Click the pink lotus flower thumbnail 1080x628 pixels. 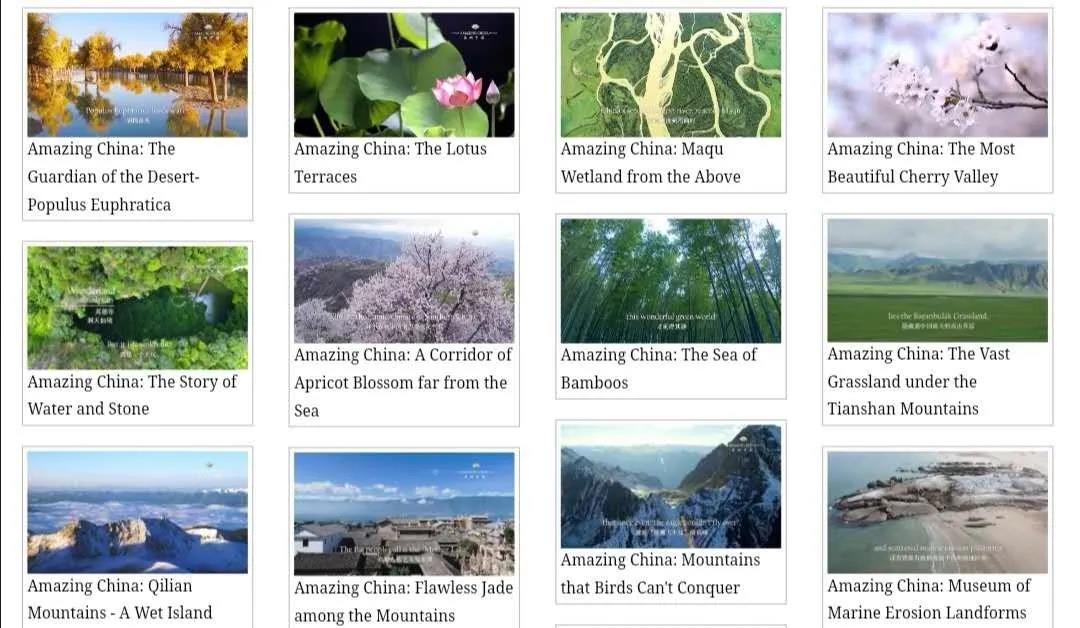404,74
